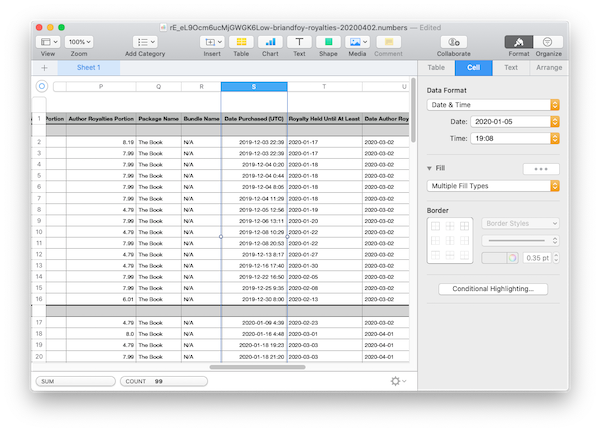Open the Arrange inspector tab
The width and height of the screenshot is (600, 432).
tap(549, 68)
